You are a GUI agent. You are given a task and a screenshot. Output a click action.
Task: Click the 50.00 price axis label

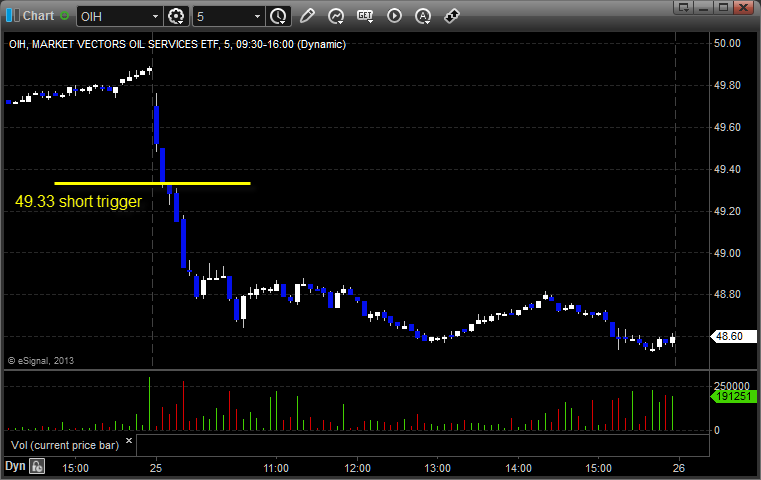(x=727, y=43)
